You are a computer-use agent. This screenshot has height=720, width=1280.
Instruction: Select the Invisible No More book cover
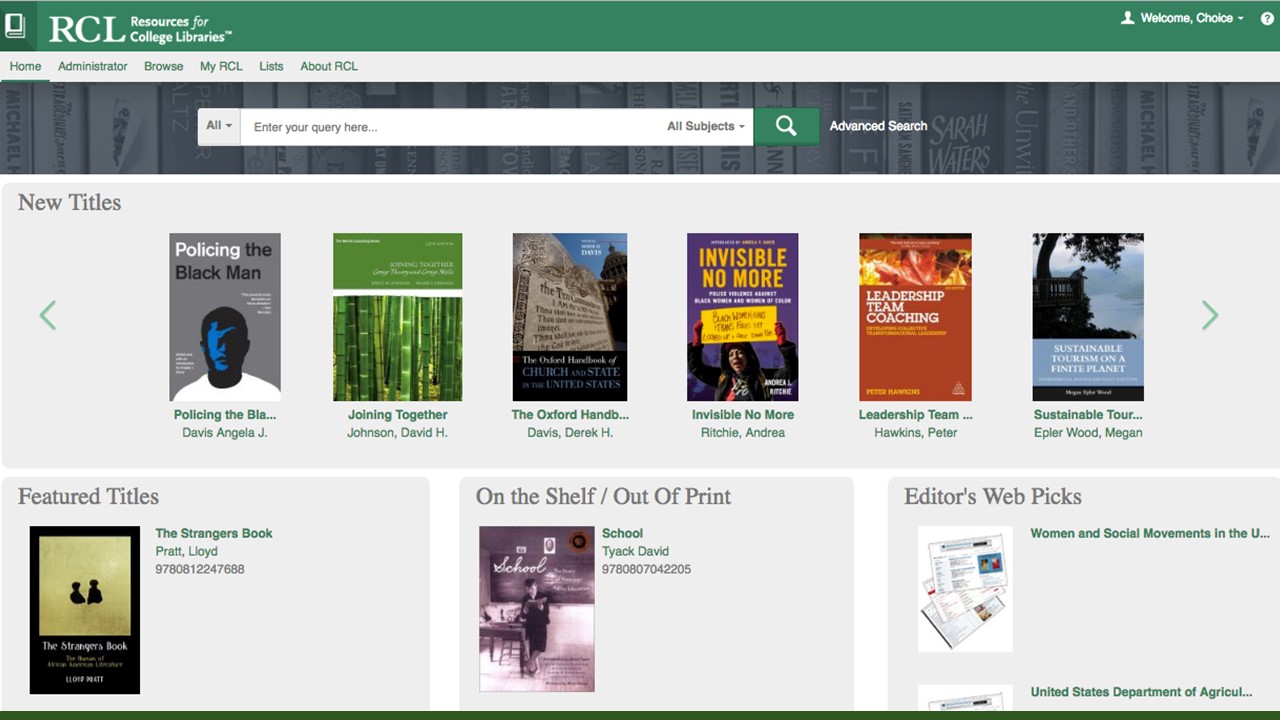coord(742,317)
